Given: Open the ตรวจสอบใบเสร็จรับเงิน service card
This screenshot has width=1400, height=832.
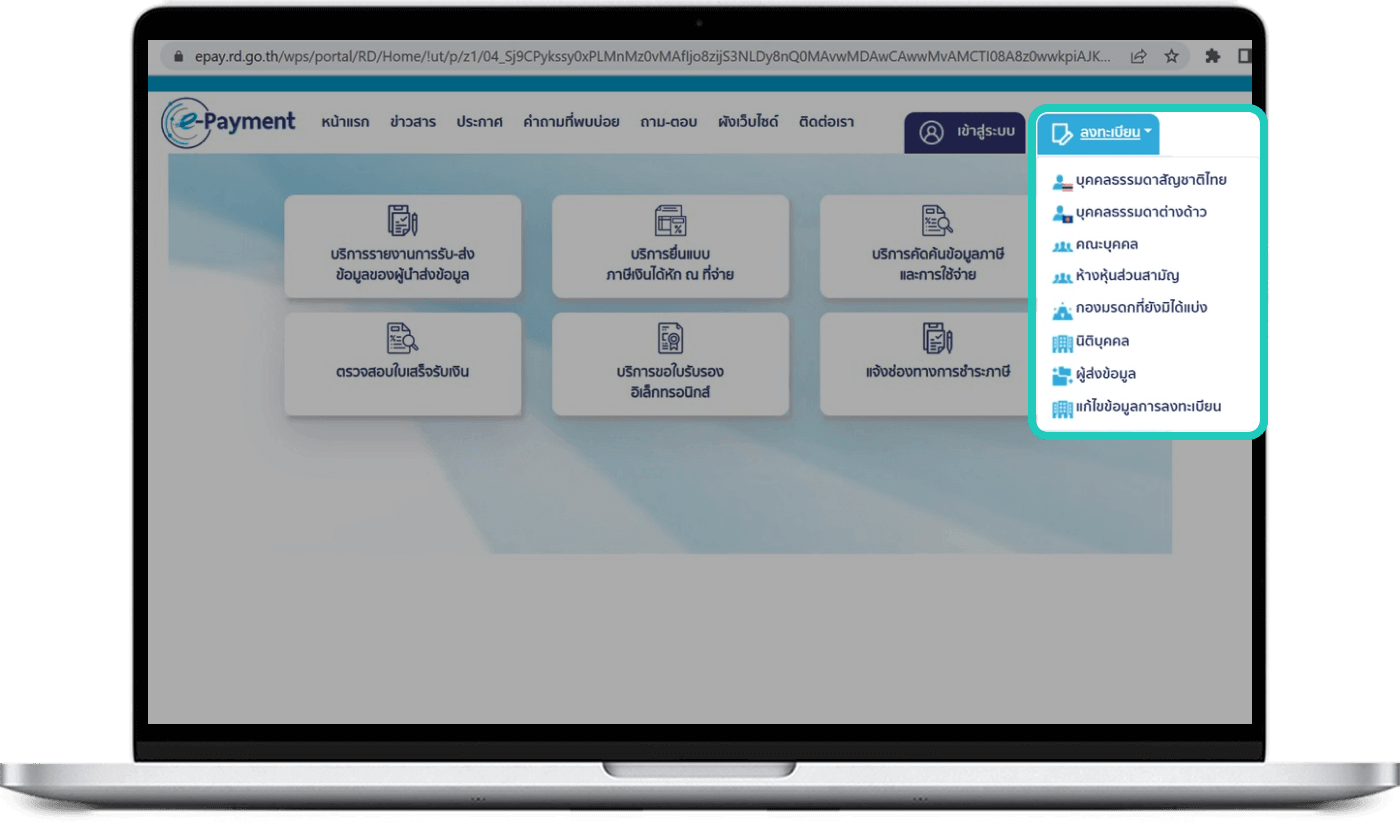Looking at the screenshot, I should click(403, 364).
